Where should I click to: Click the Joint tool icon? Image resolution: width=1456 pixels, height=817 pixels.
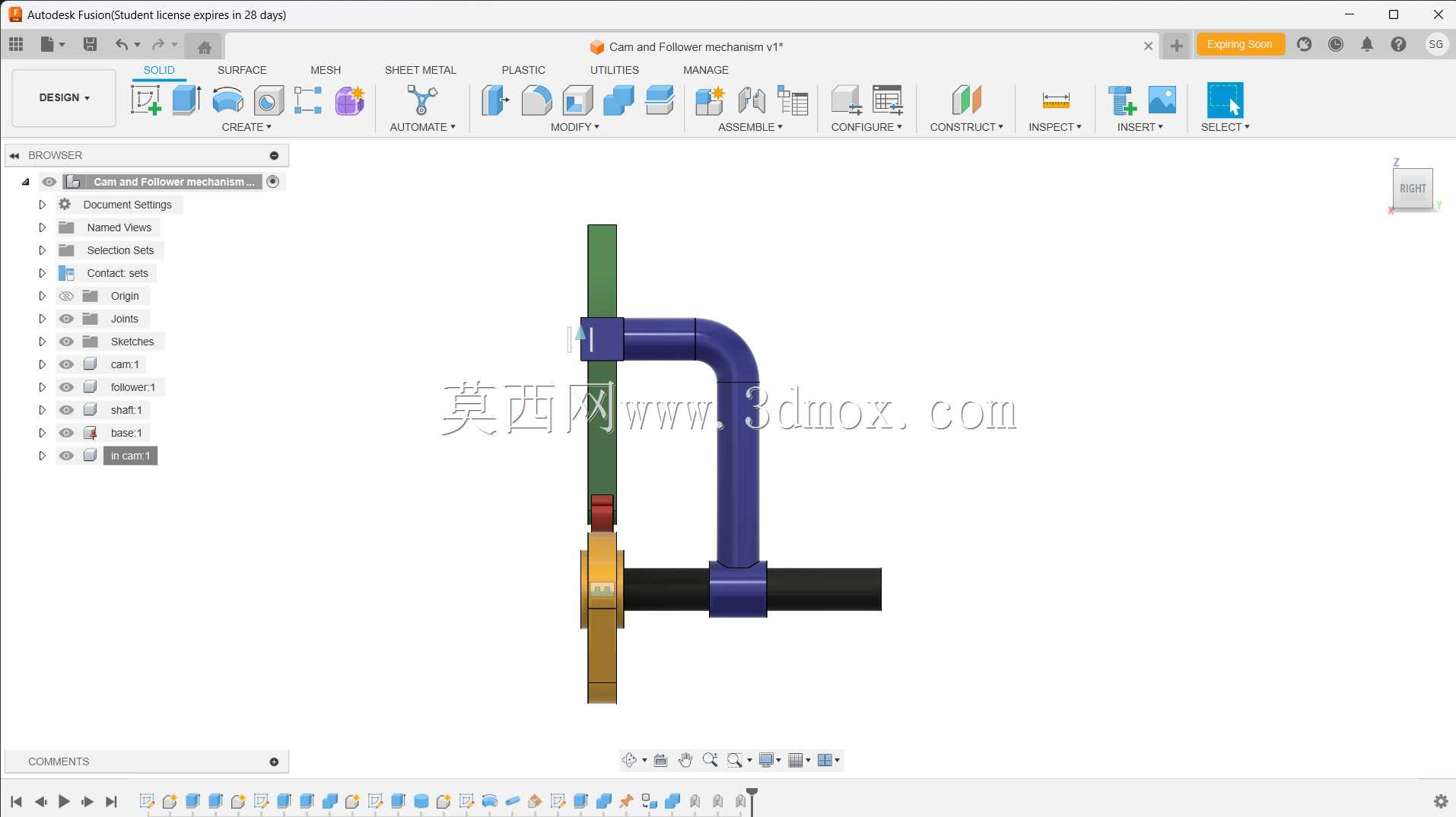[x=752, y=100]
